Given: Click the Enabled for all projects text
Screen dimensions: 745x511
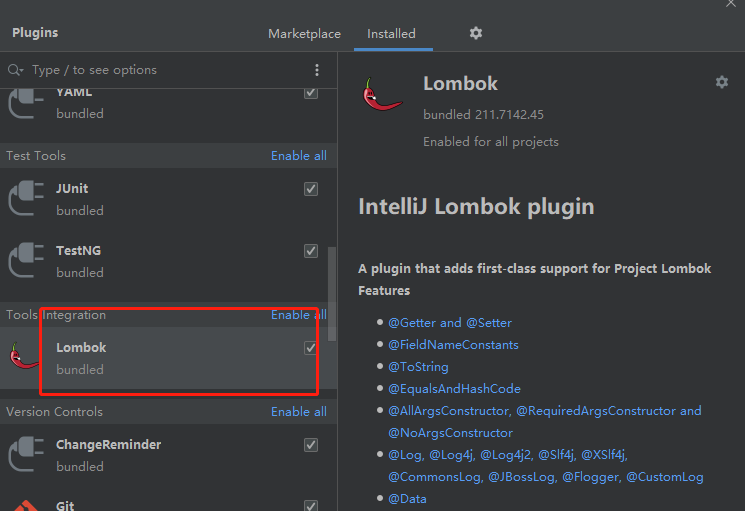Looking at the screenshot, I should pos(491,142).
